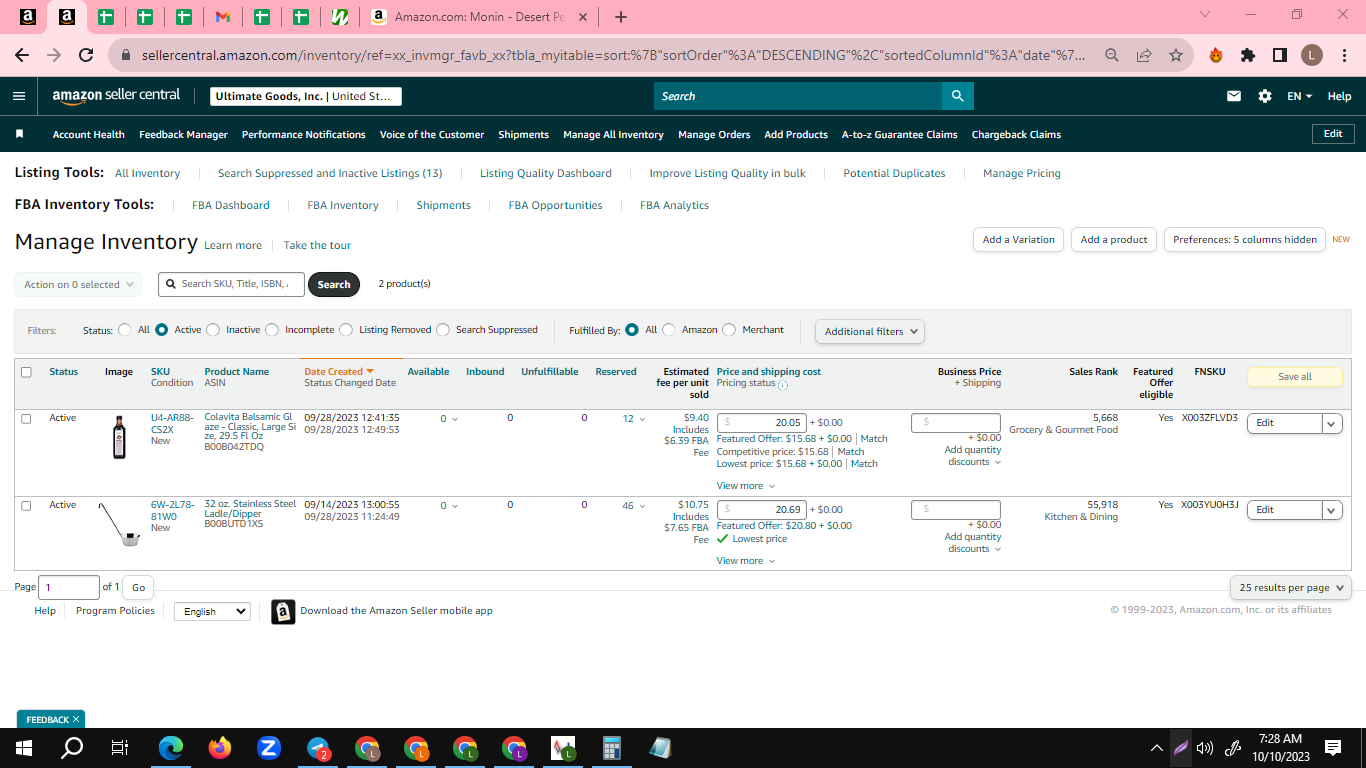Click the Colavita Balsamic product thumbnail

120,437
